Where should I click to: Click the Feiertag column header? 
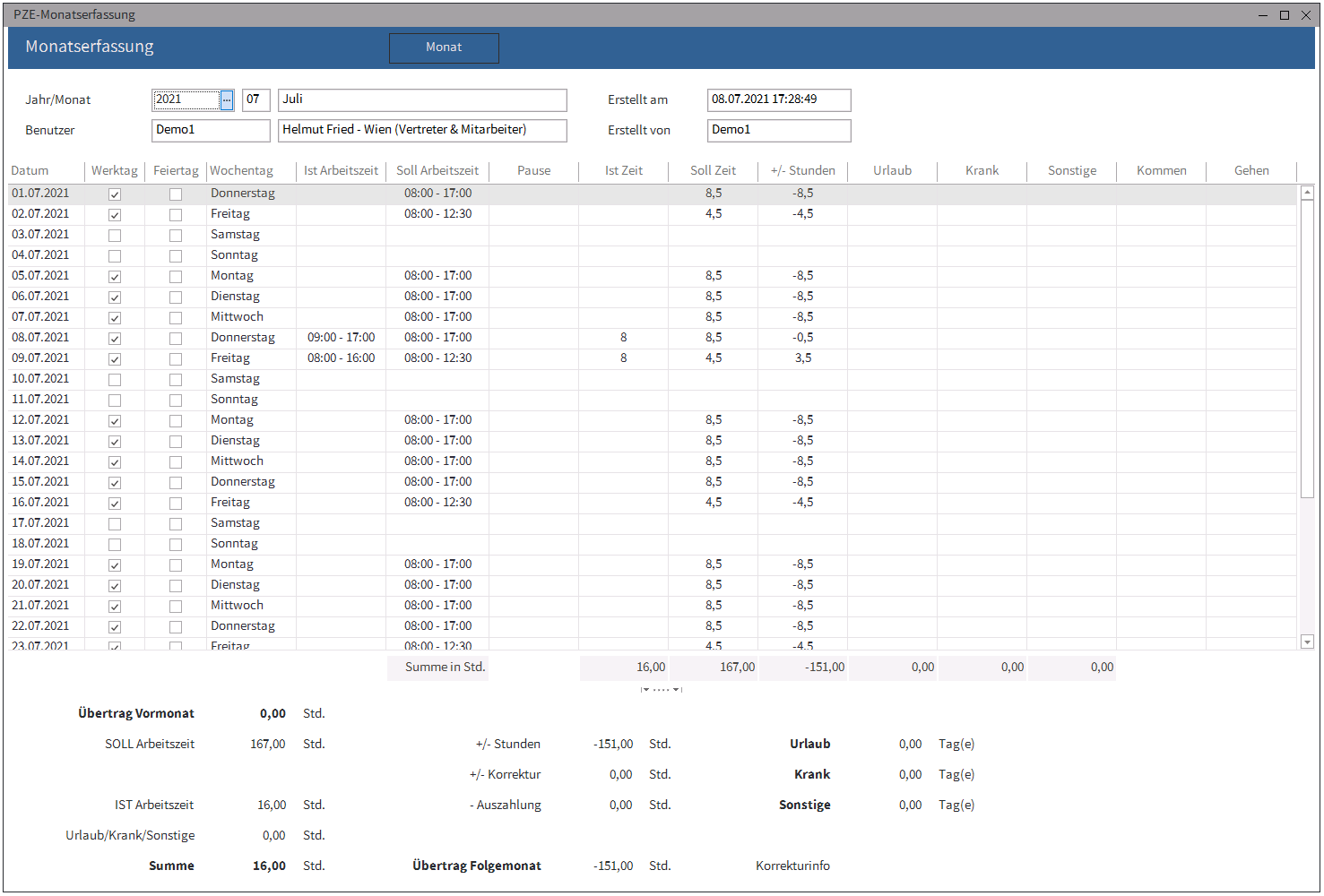point(176,170)
